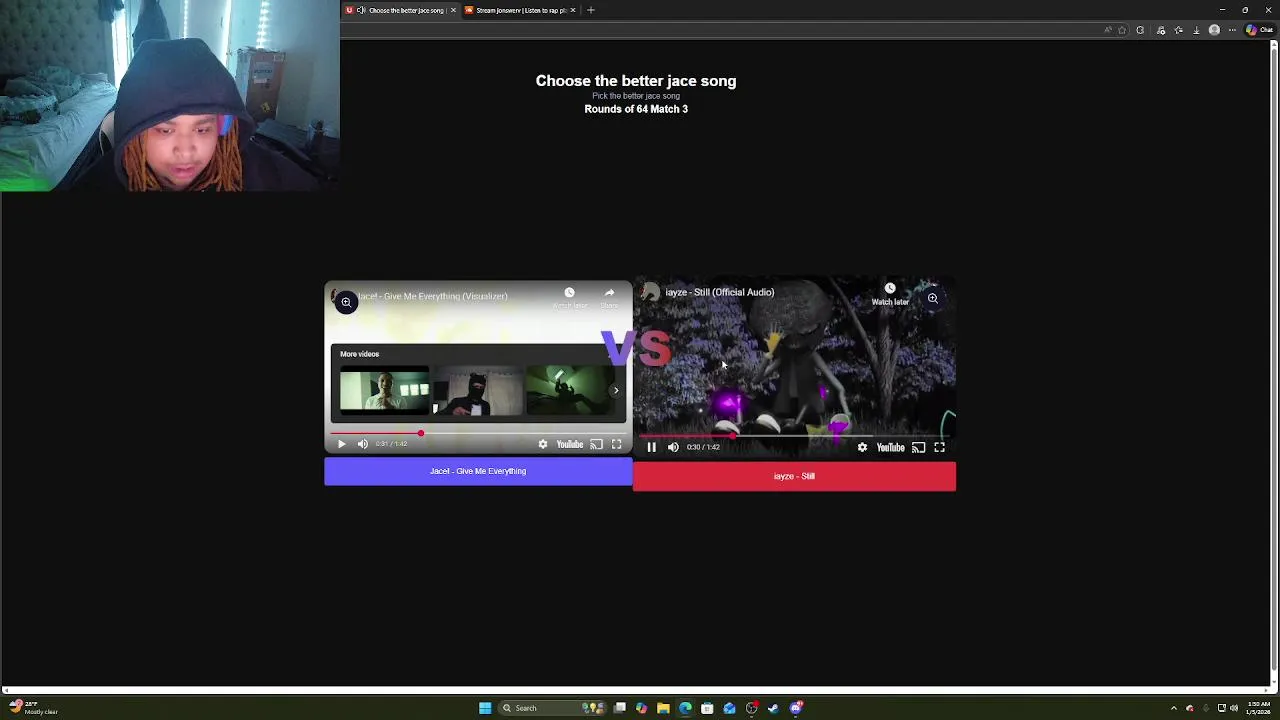This screenshot has width=1280, height=720.
Task: Vote for iayze - Still
Action: pos(794,476)
